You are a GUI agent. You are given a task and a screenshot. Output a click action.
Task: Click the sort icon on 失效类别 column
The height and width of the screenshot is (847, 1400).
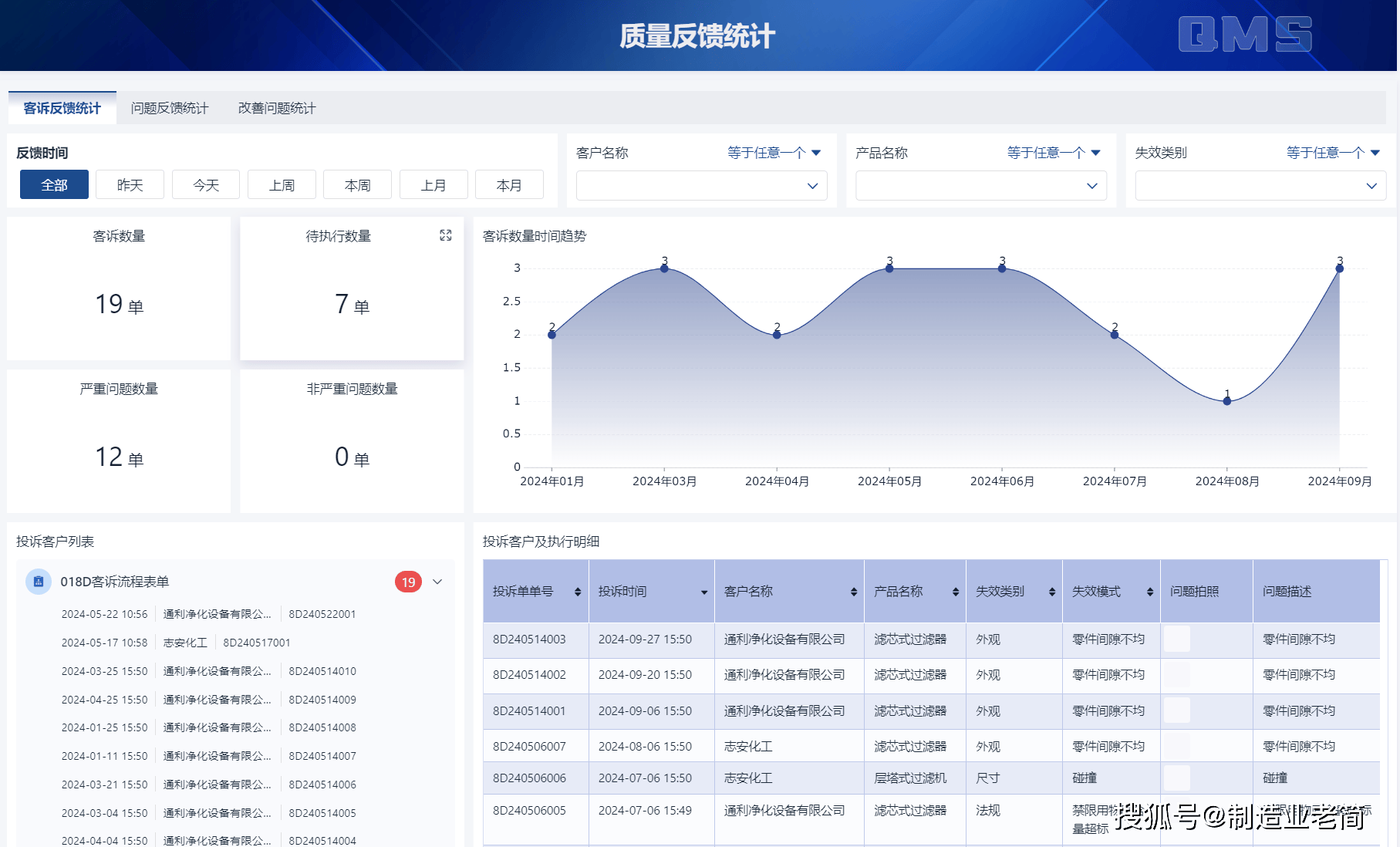click(1051, 592)
